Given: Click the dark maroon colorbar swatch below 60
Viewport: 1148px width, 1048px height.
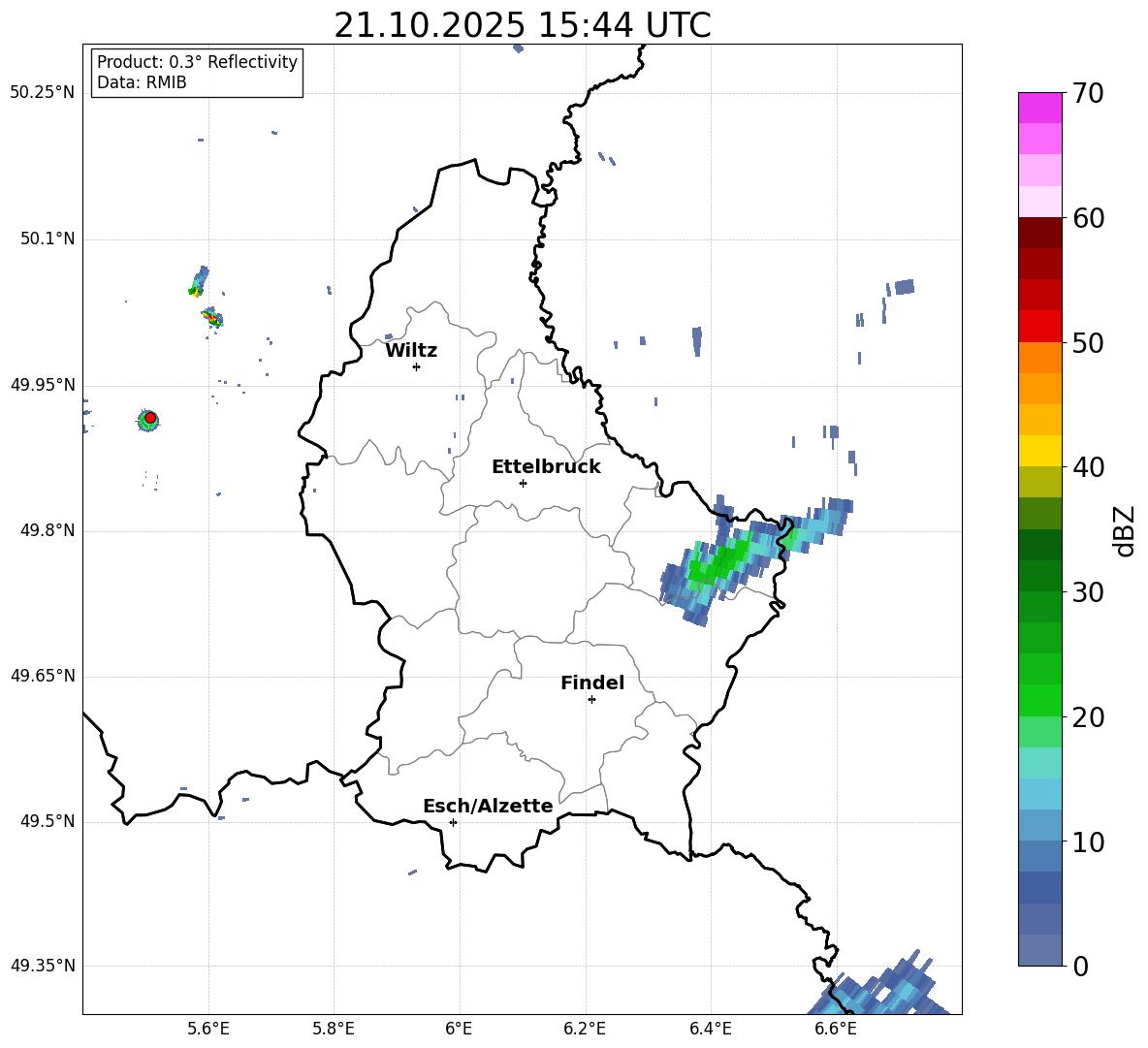Looking at the screenshot, I should point(1039,233).
